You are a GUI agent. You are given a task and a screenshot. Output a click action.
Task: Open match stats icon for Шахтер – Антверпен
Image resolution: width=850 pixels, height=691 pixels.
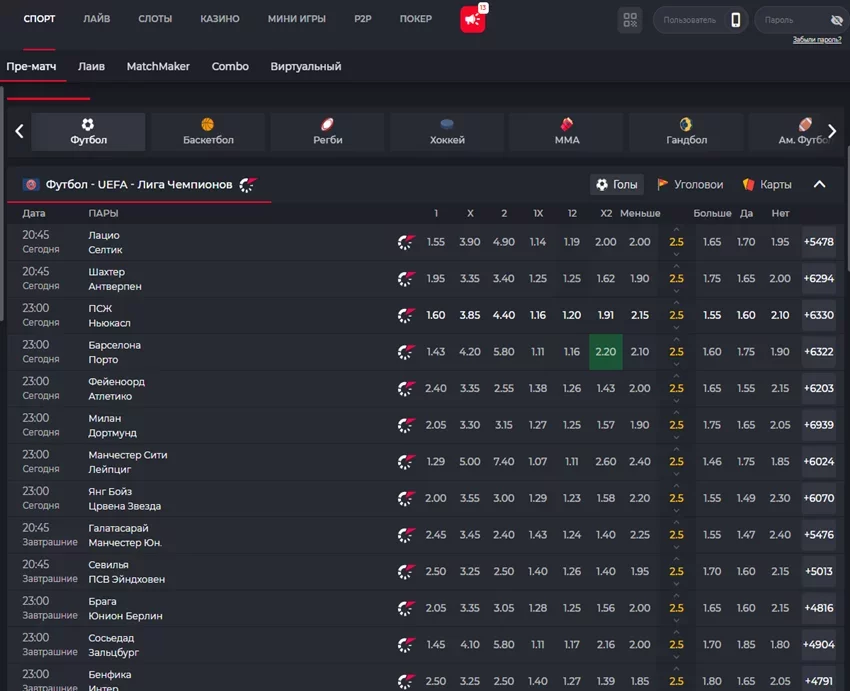[406, 279]
